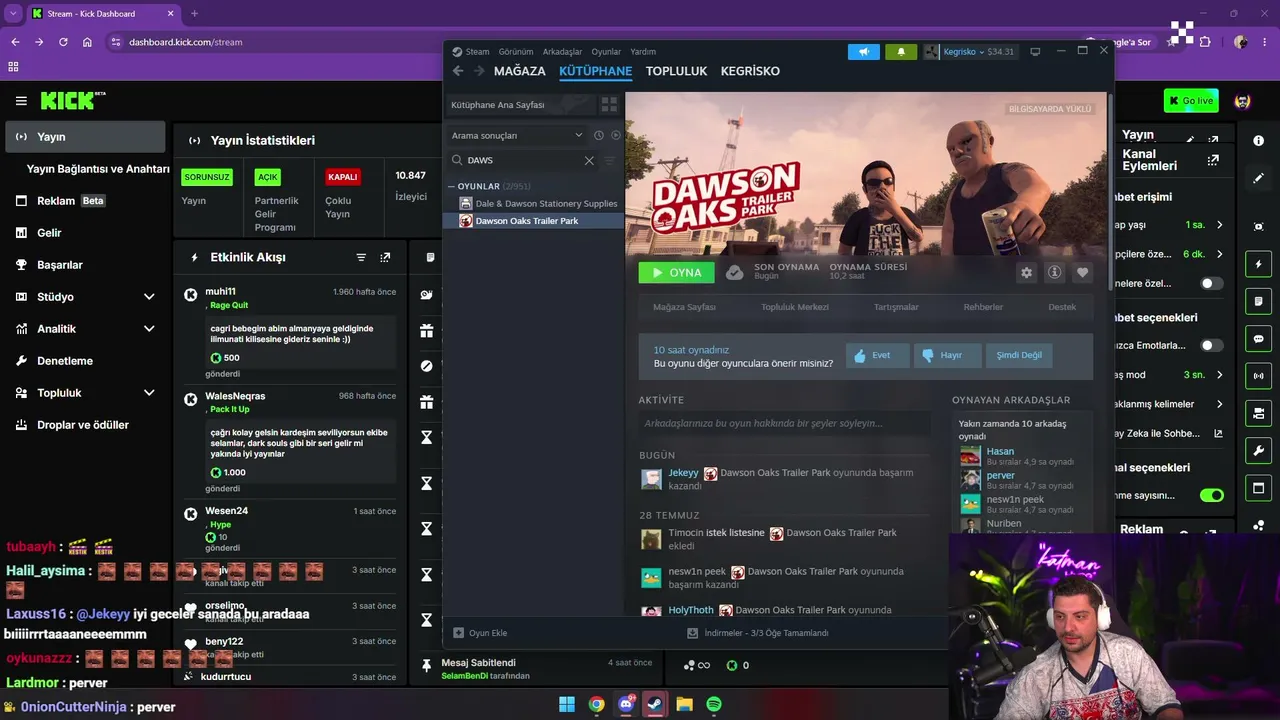Viewport: 1280px width, 720px height.
Task: Open Steam from Windows taskbar
Action: [655, 704]
